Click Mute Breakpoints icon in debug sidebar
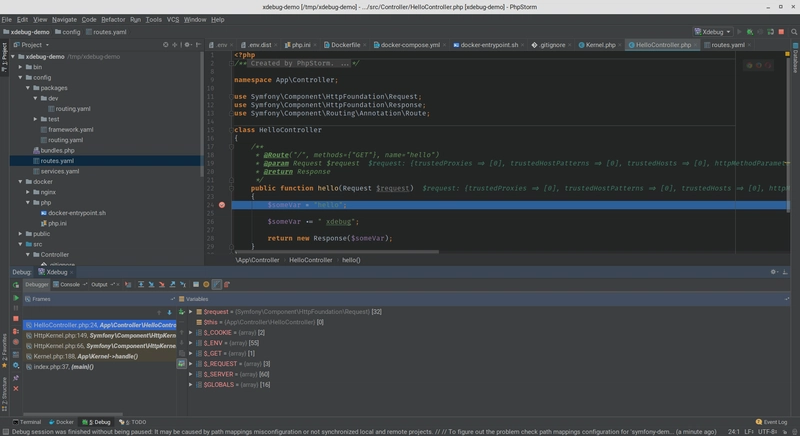800x436 pixels. point(16,342)
